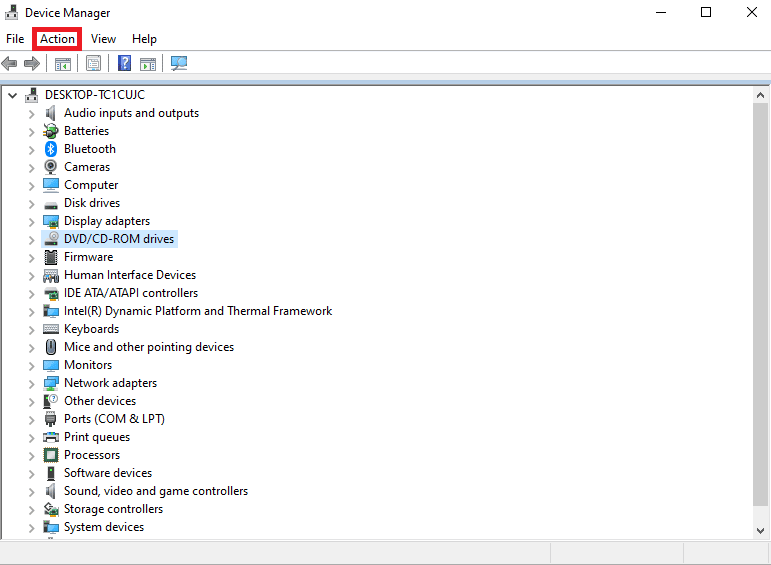This screenshot has height=565, width=771.
Task: Click the Batteries icon
Action: [51, 131]
